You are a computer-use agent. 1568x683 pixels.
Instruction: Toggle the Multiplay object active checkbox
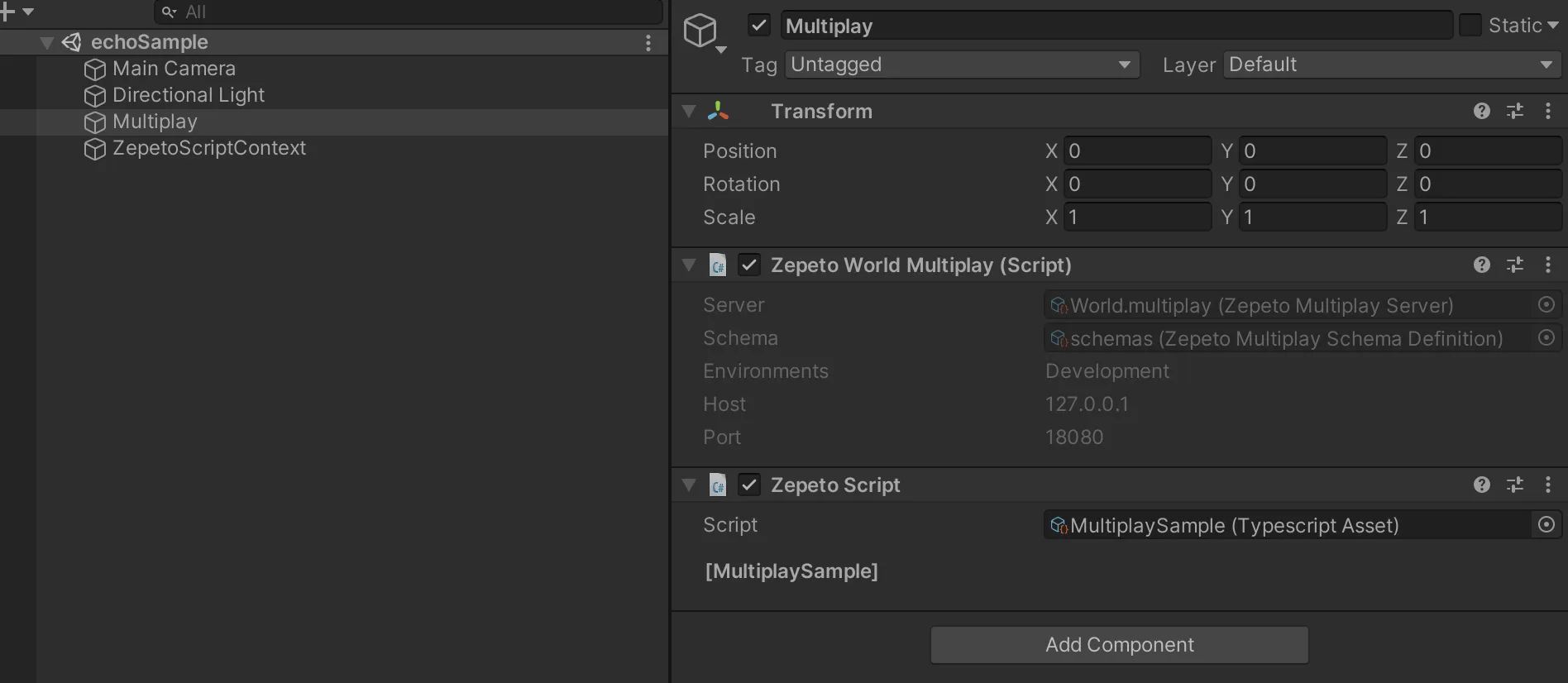point(759,26)
